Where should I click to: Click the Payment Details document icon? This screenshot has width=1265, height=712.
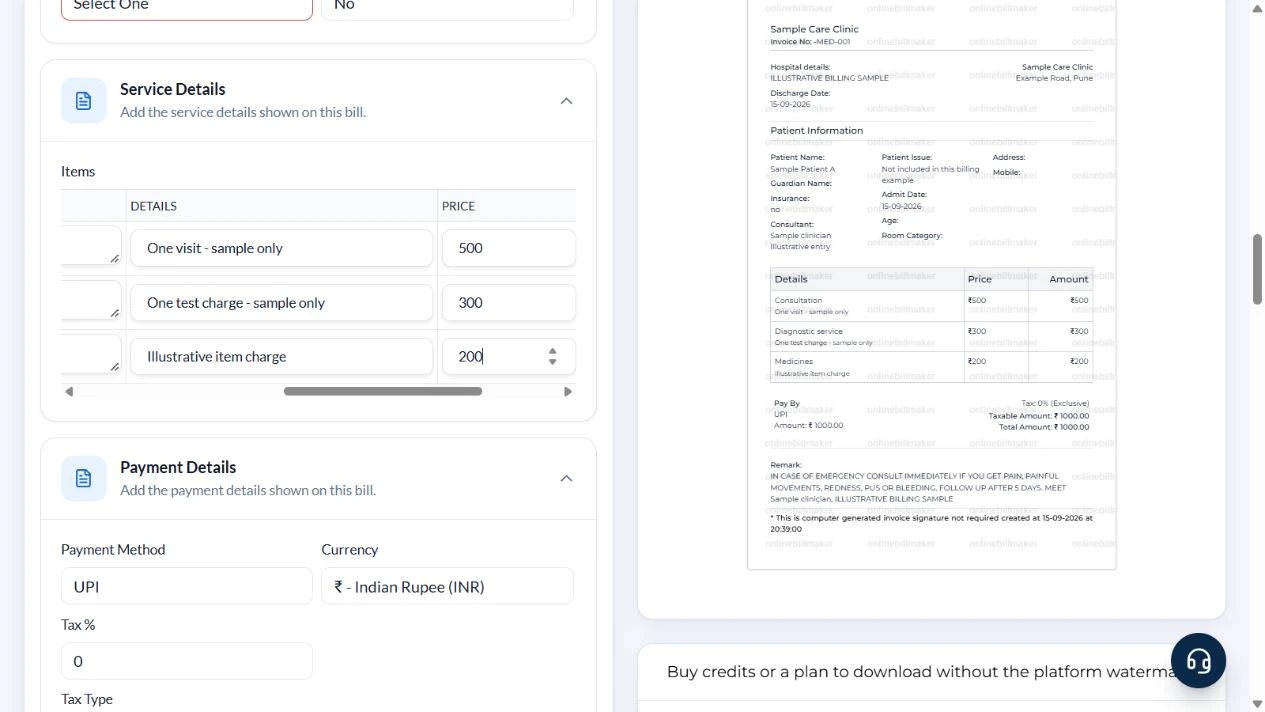[84, 479]
